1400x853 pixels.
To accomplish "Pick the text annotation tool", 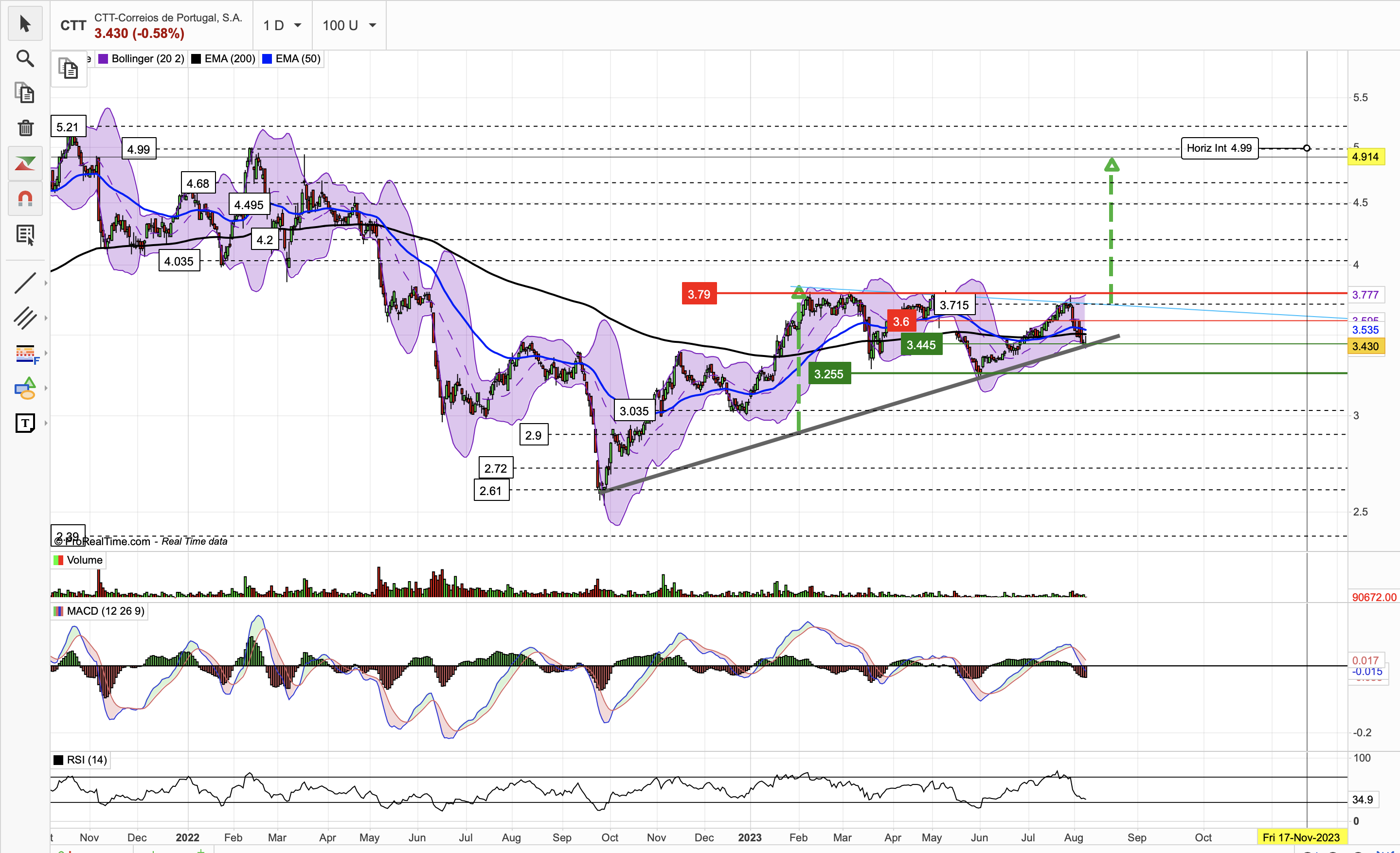I will tap(25, 423).
